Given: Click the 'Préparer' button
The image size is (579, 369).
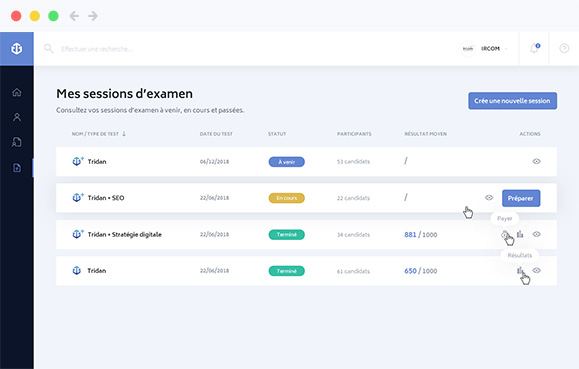Looking at the screenshot, I should coord(521,198).
